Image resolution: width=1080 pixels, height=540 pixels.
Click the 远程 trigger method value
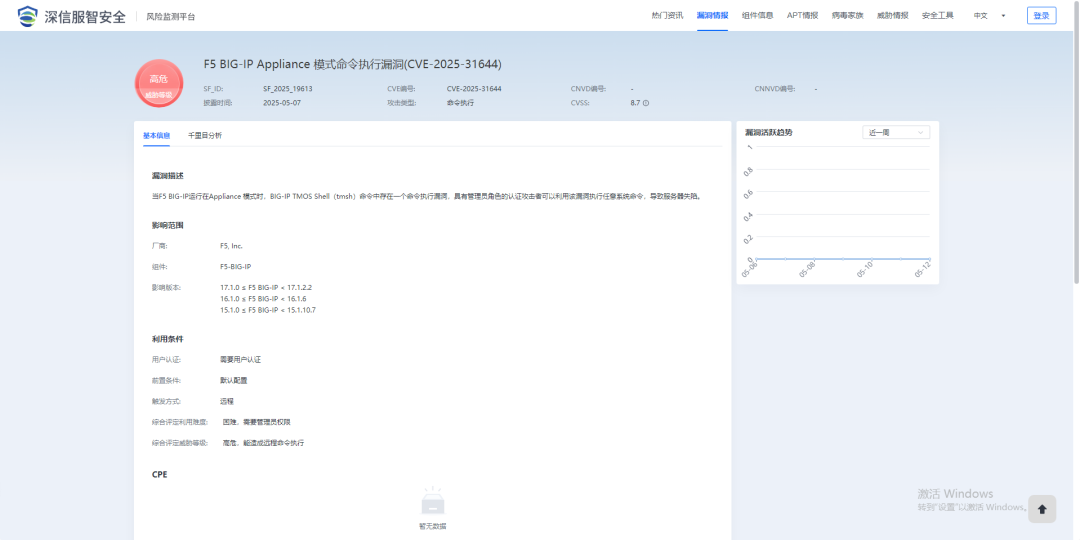[x=227, y=401]
